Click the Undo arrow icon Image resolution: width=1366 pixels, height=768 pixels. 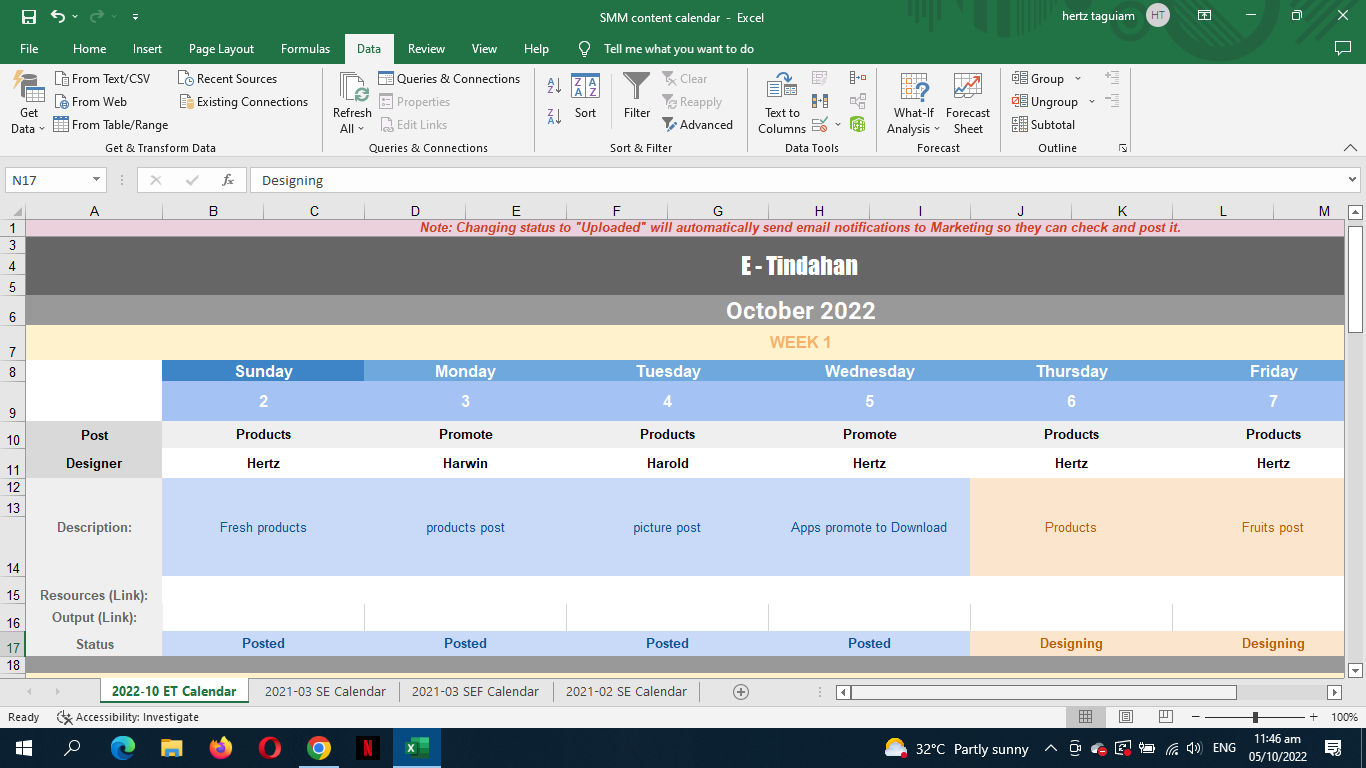click(x=58, y=16)
